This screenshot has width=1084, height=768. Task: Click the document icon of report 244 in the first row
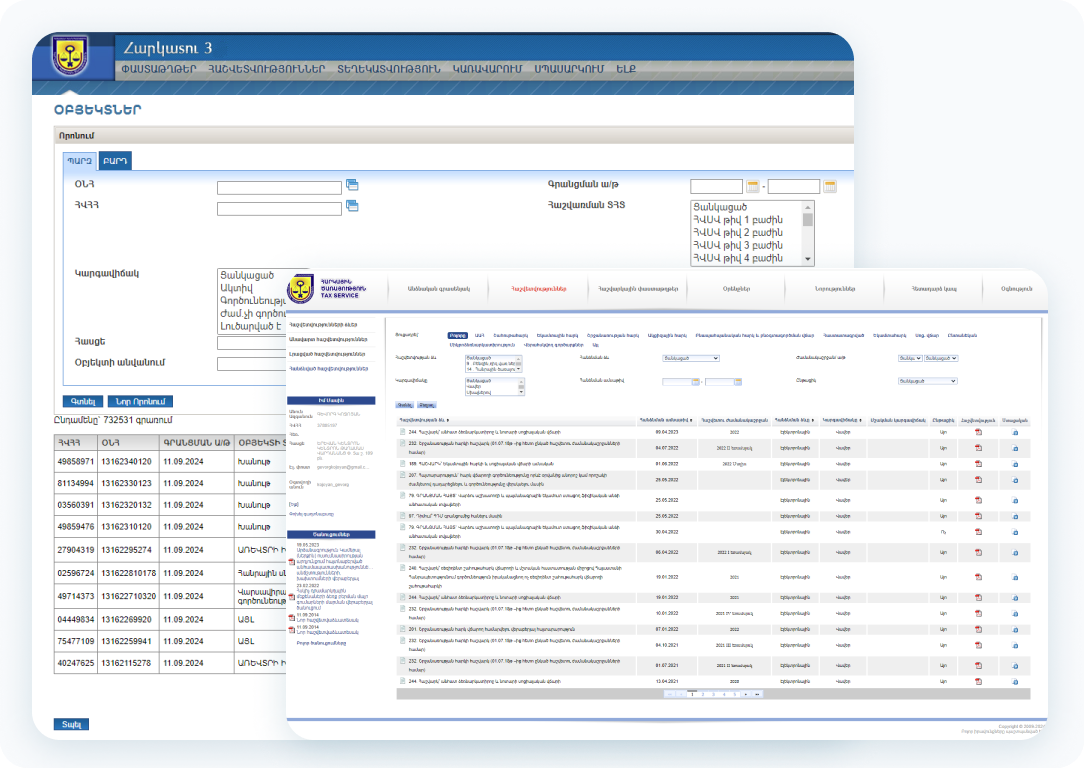pyautogui.click(x=403, y=432)
